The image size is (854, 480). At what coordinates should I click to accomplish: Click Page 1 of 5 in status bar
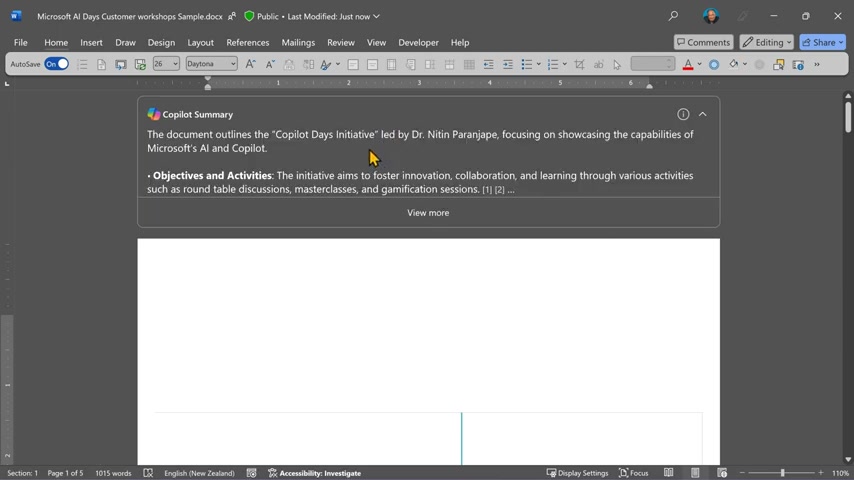(65, 473)
